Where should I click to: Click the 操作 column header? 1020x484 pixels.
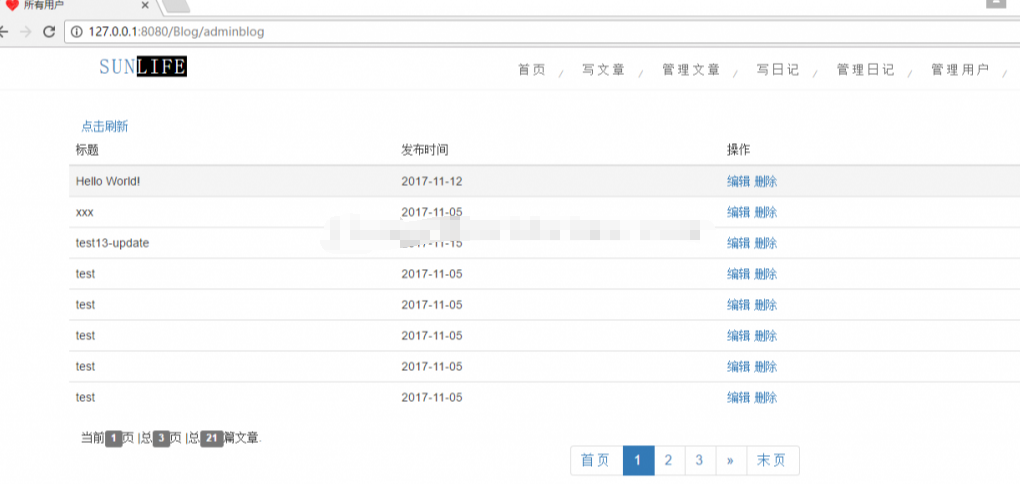click(738, 150)
